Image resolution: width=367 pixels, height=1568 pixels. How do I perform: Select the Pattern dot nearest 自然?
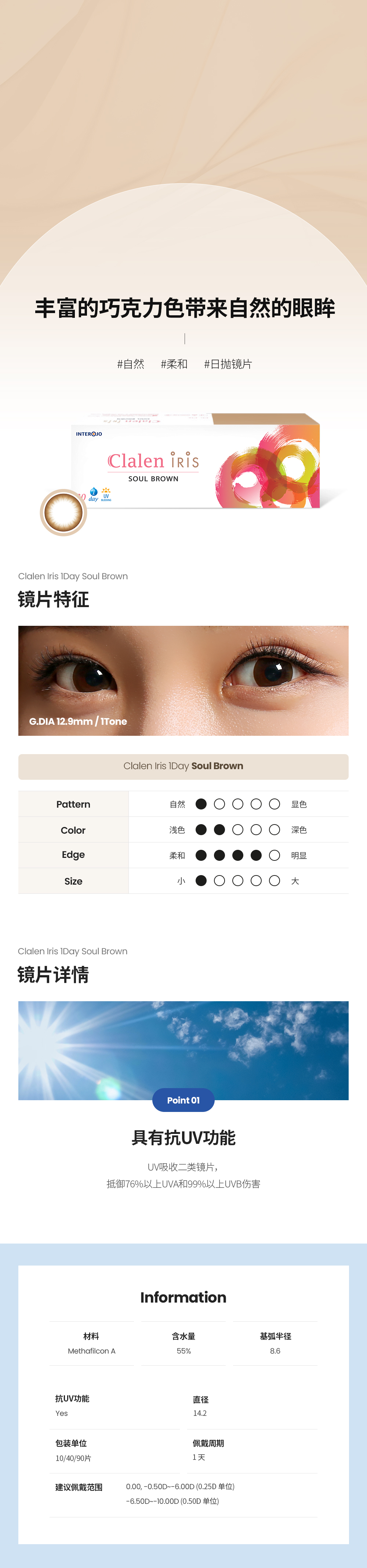tap(201, 804)
